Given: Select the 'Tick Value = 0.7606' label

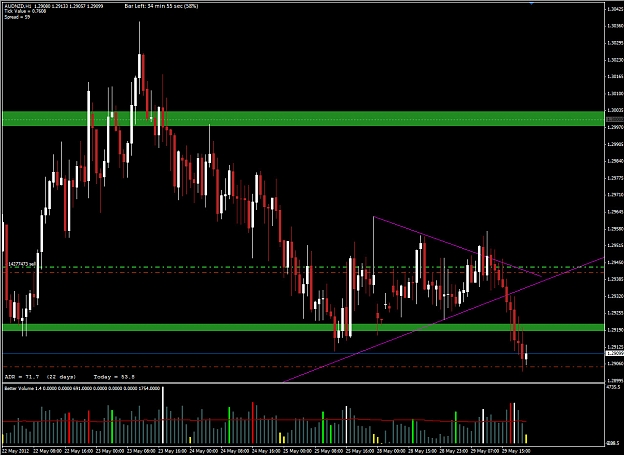Looking at the screenshot, I should [25, 12].
